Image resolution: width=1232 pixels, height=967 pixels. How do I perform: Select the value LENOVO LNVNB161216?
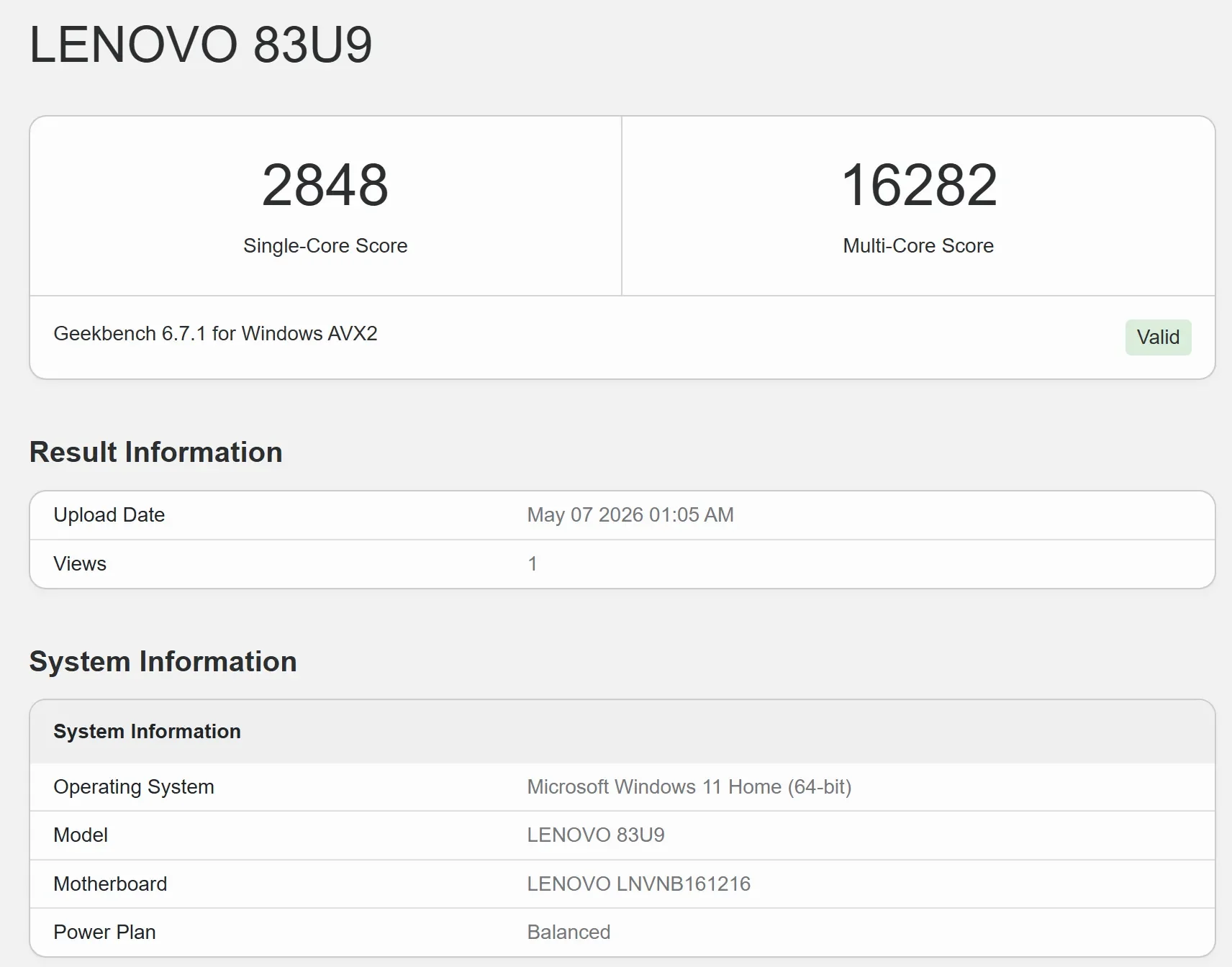pyautogui.click(x=638, y=884)
